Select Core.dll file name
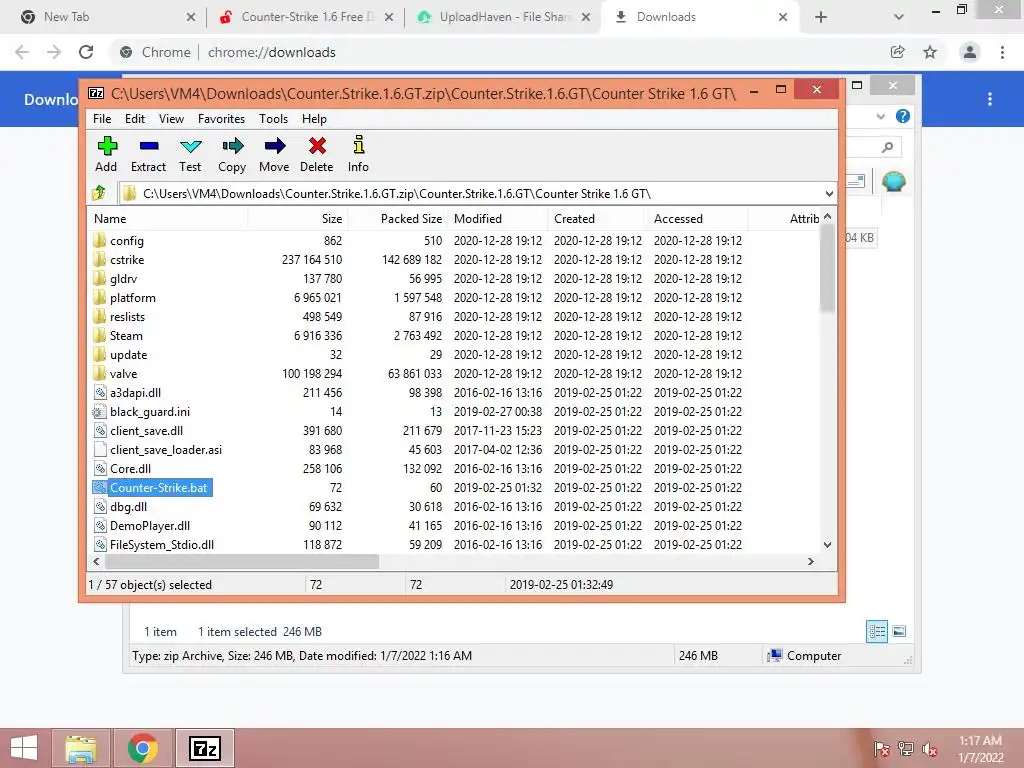The height and width of the screenshot is (768, 1024). pos(131,469)
